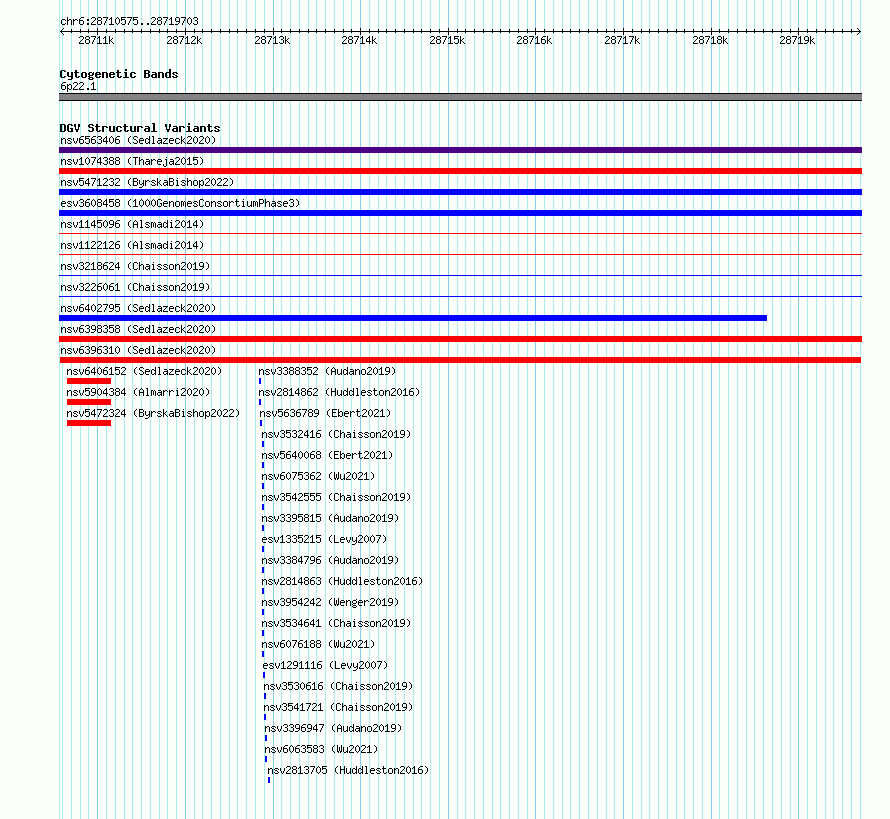Screen dimensions: 890x819
Task: Open nsv2814862 (Huddleston2016) label
Action: [x=339, y=392]
